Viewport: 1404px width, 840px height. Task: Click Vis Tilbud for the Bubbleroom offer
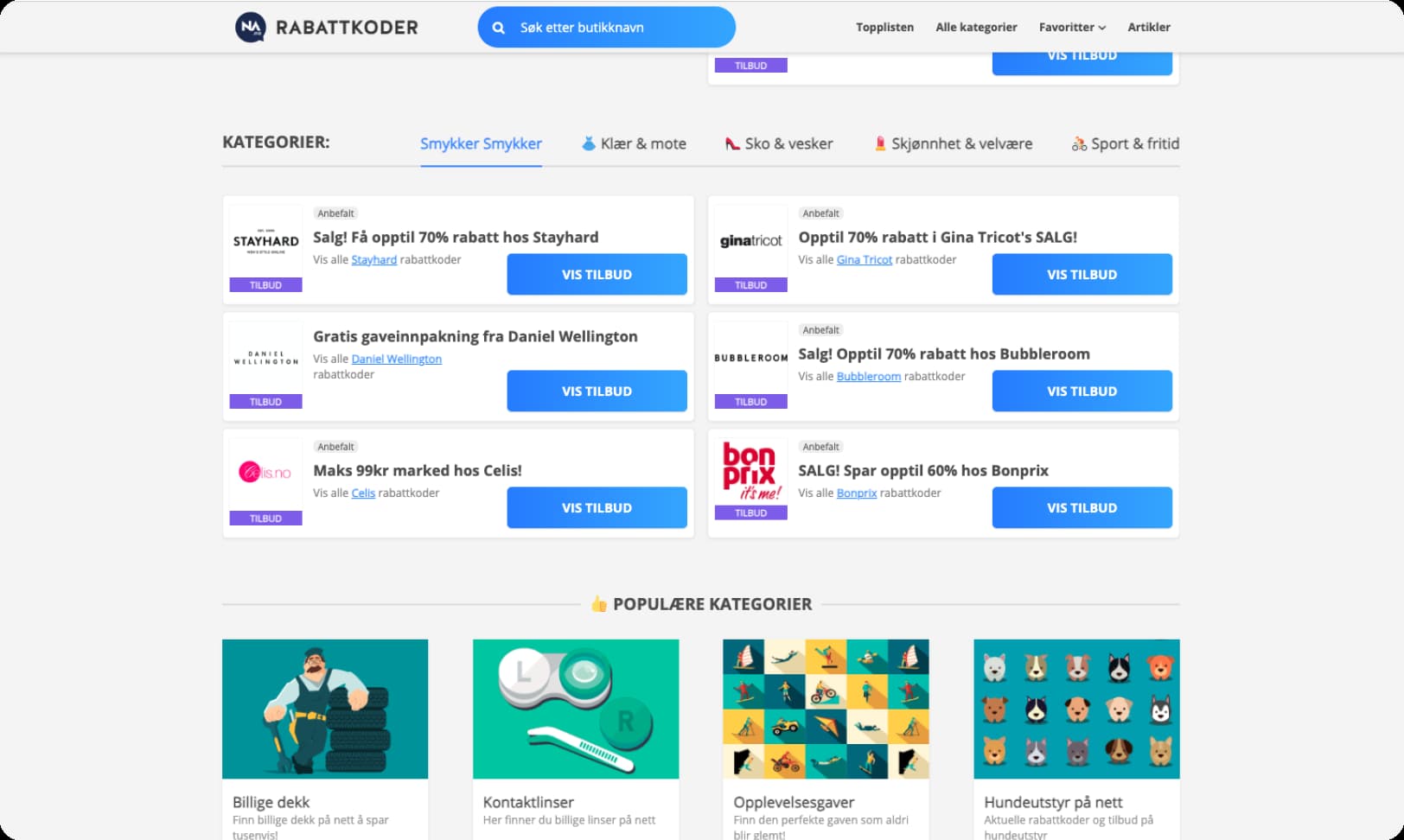click(1082, 391)
